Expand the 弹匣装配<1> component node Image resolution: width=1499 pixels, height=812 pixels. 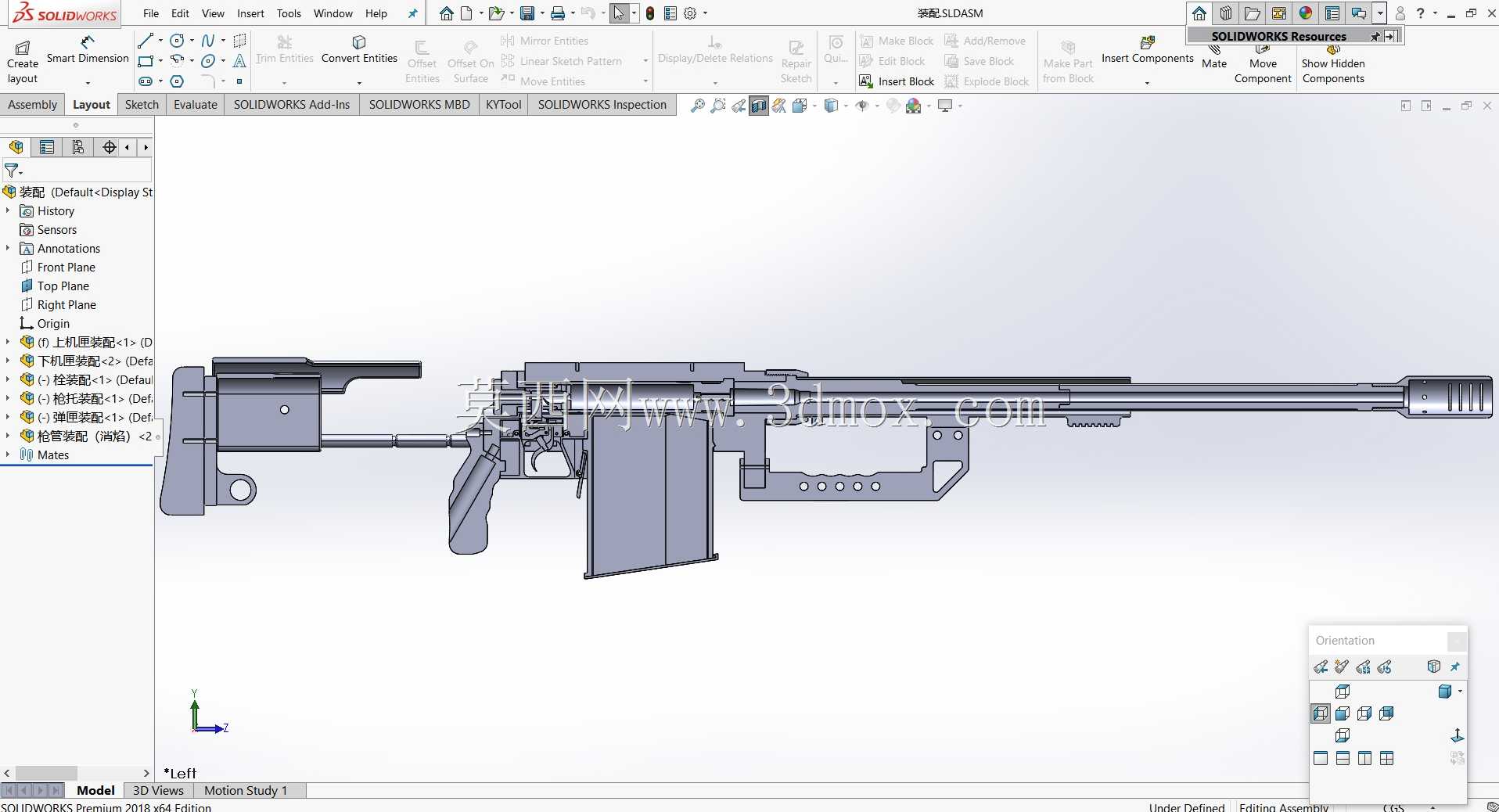pos(8,417)
